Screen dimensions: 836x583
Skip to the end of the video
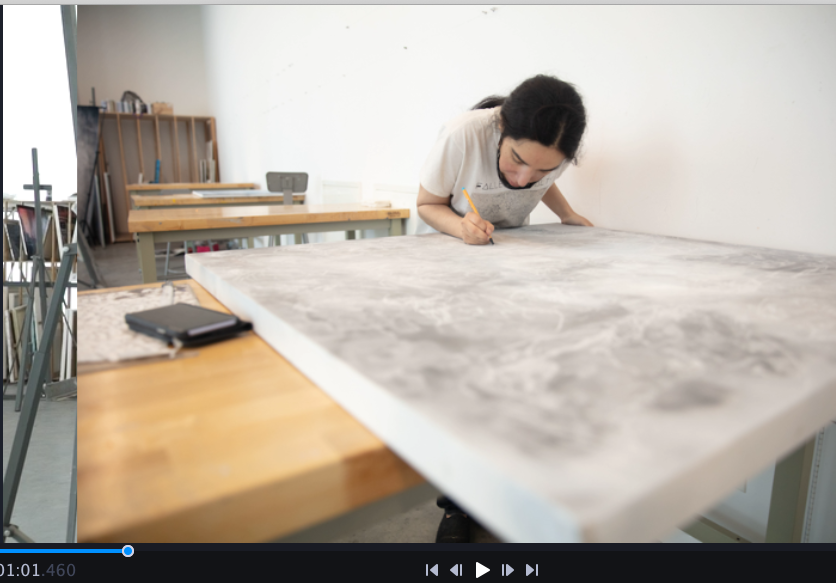(x=532, y=570)
